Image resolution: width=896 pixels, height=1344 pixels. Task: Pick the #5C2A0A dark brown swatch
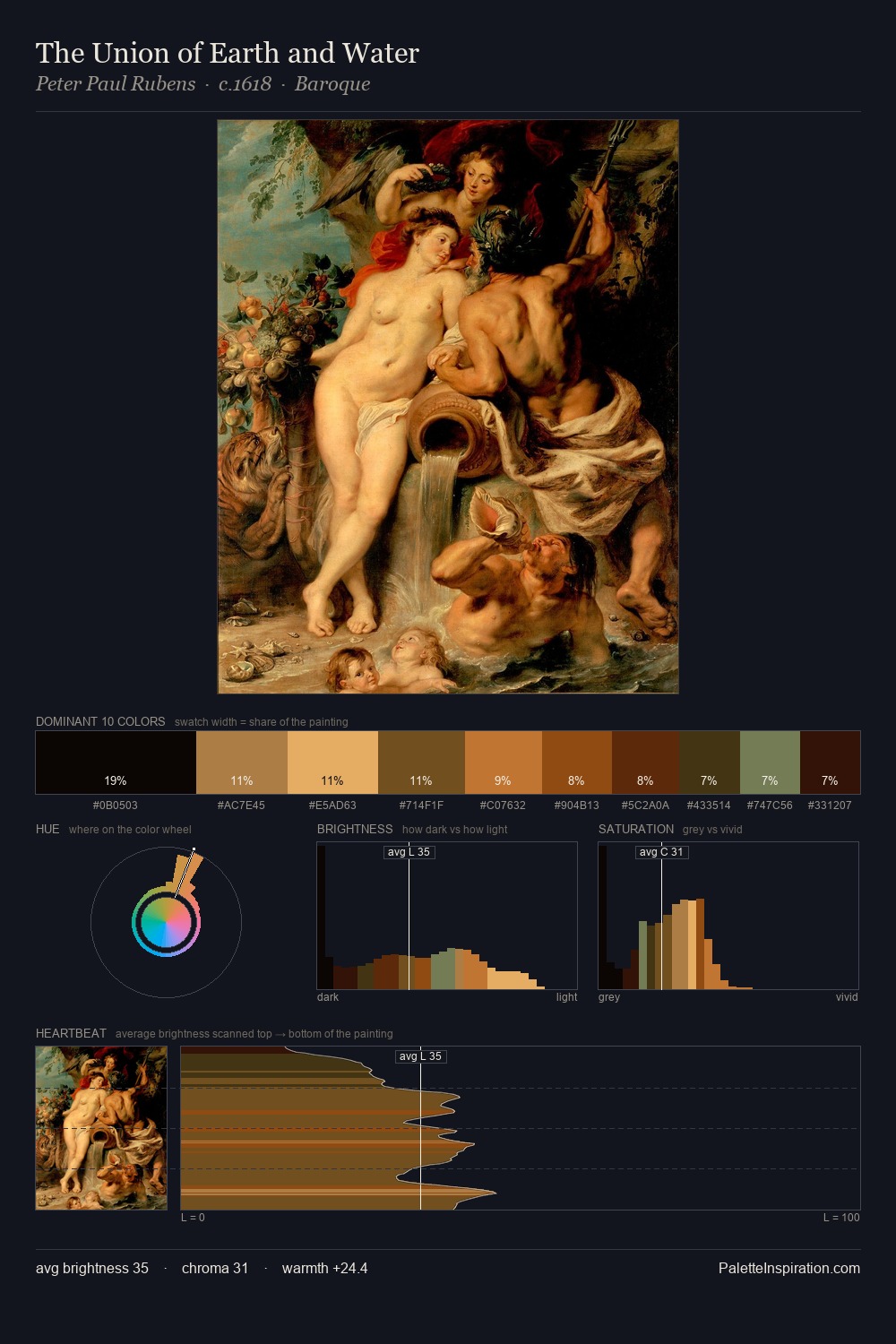tap(645, 762)
